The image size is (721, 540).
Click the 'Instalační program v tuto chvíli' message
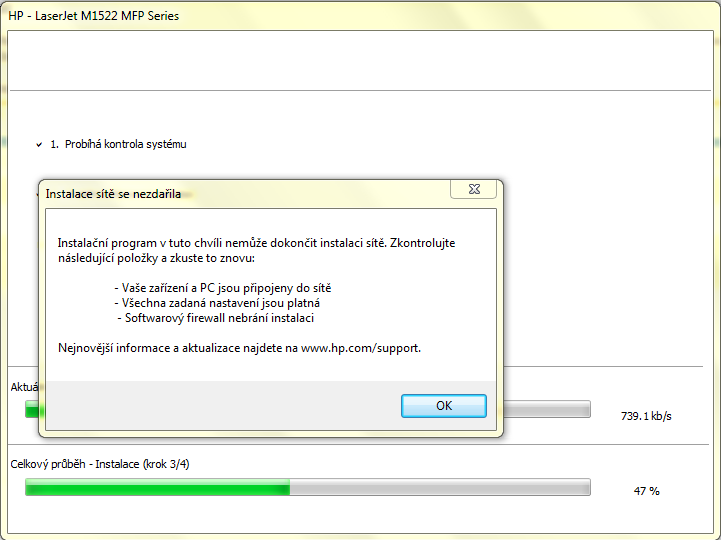pyautogui.click(x=256, y=250)
